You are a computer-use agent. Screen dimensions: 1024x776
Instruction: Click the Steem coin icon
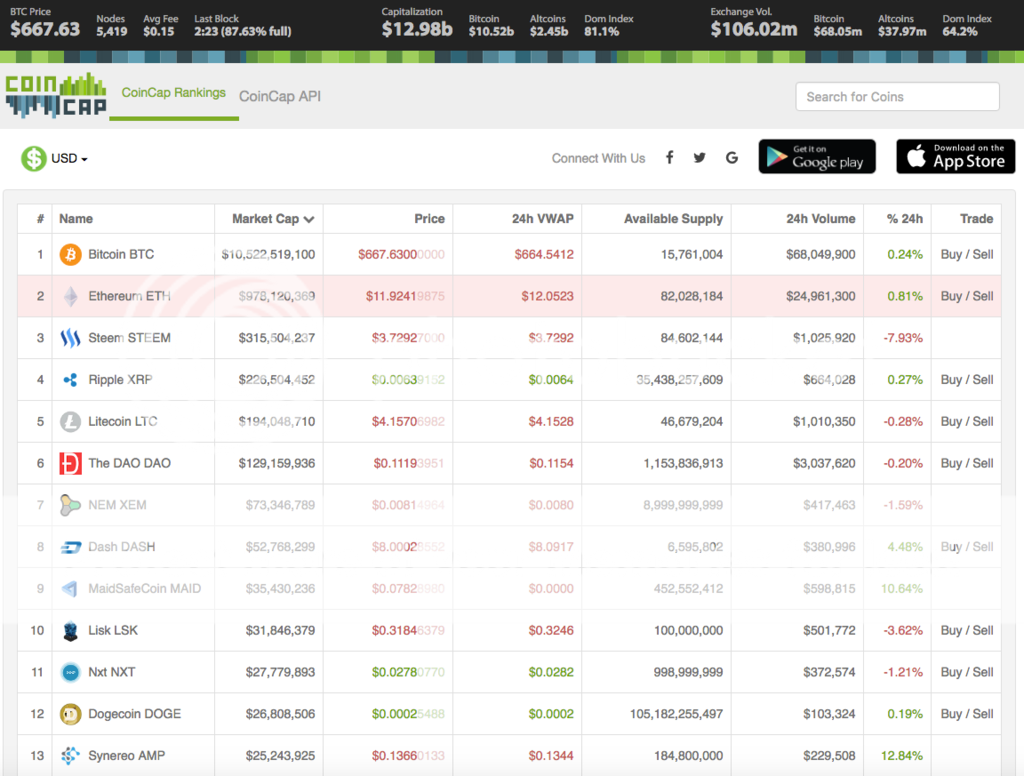coord(70,338)
